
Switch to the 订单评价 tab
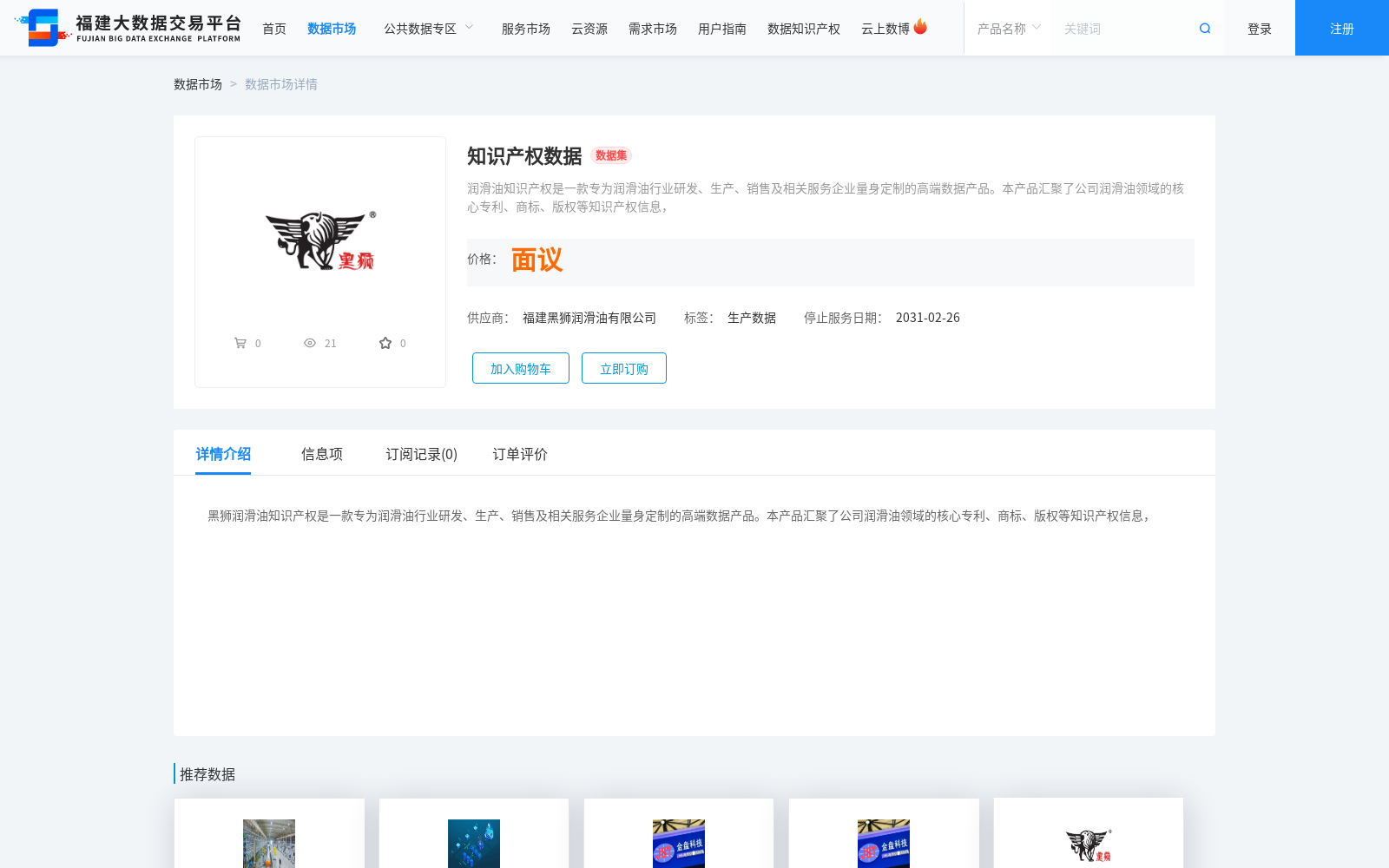(x=520, y=454)
